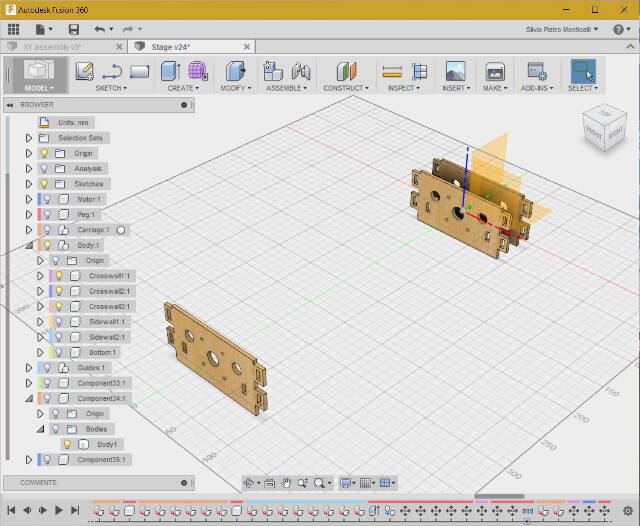This screenshot has width=640, height=526.
Task: Open the Help question mark icon
Action: click(618, 29)
